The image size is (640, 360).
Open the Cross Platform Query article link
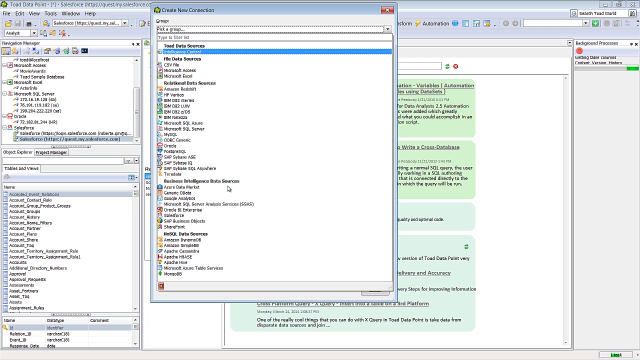343,304
